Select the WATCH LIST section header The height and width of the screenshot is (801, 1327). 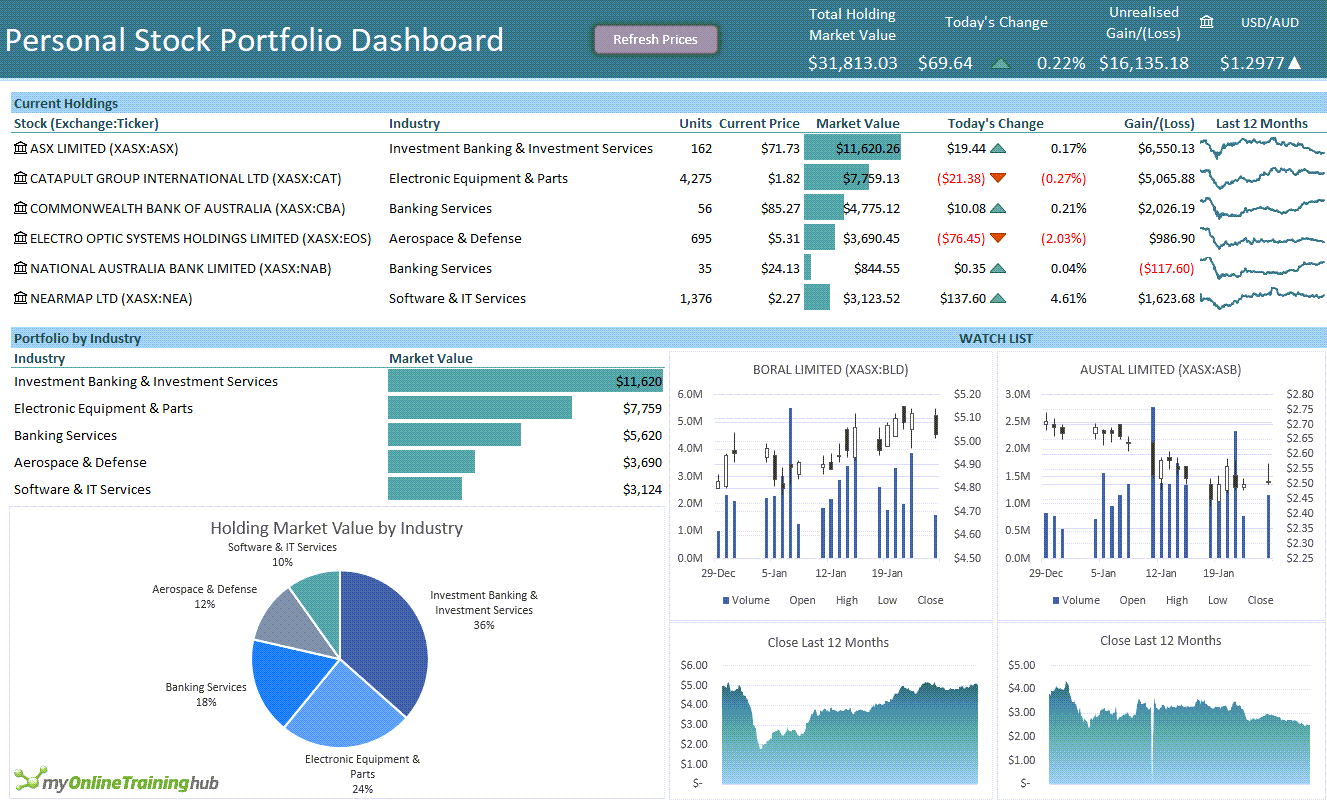[996, 338]
